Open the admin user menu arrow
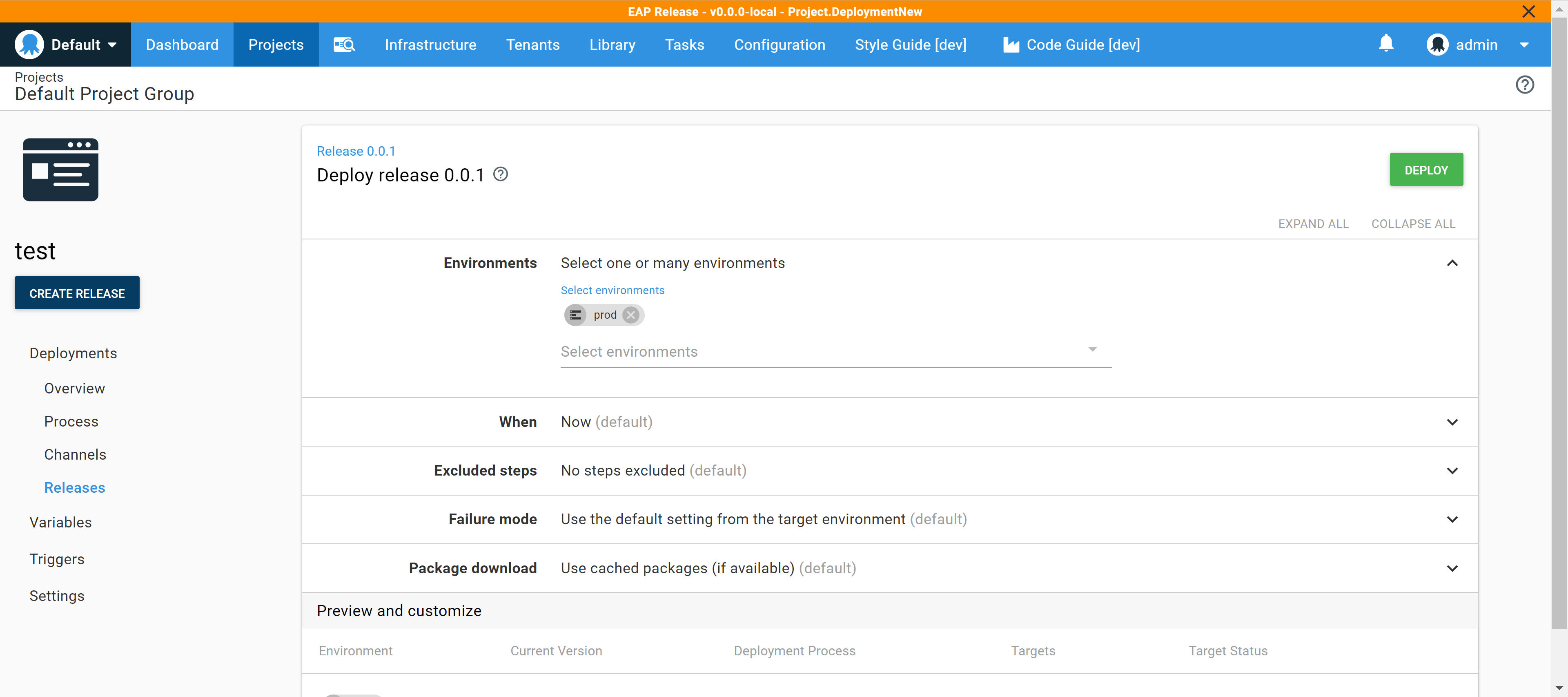 (x=1524, y=45)
